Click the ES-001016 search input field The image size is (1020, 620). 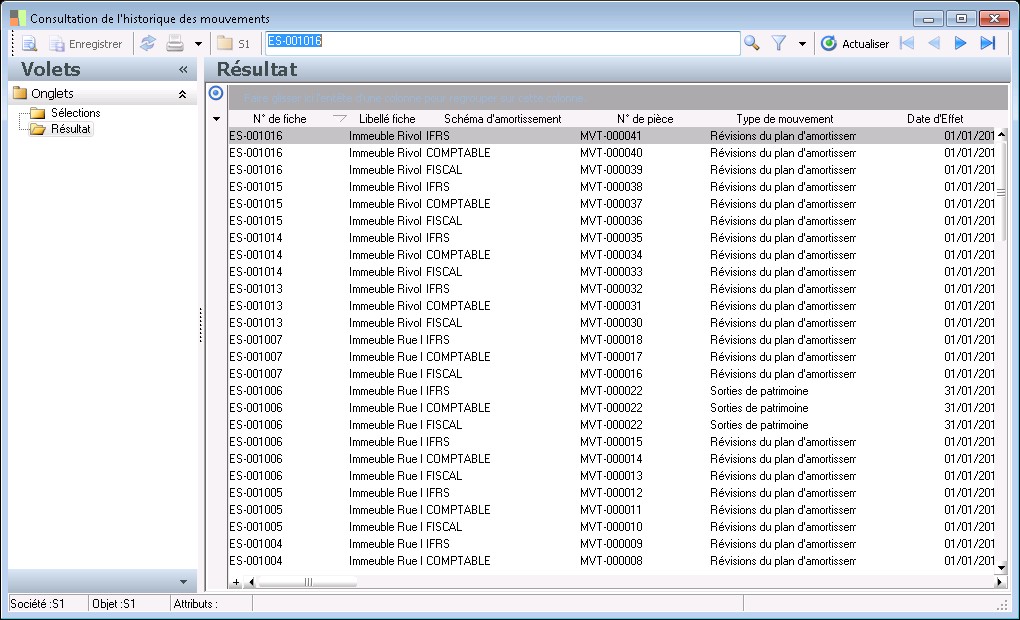500,43
